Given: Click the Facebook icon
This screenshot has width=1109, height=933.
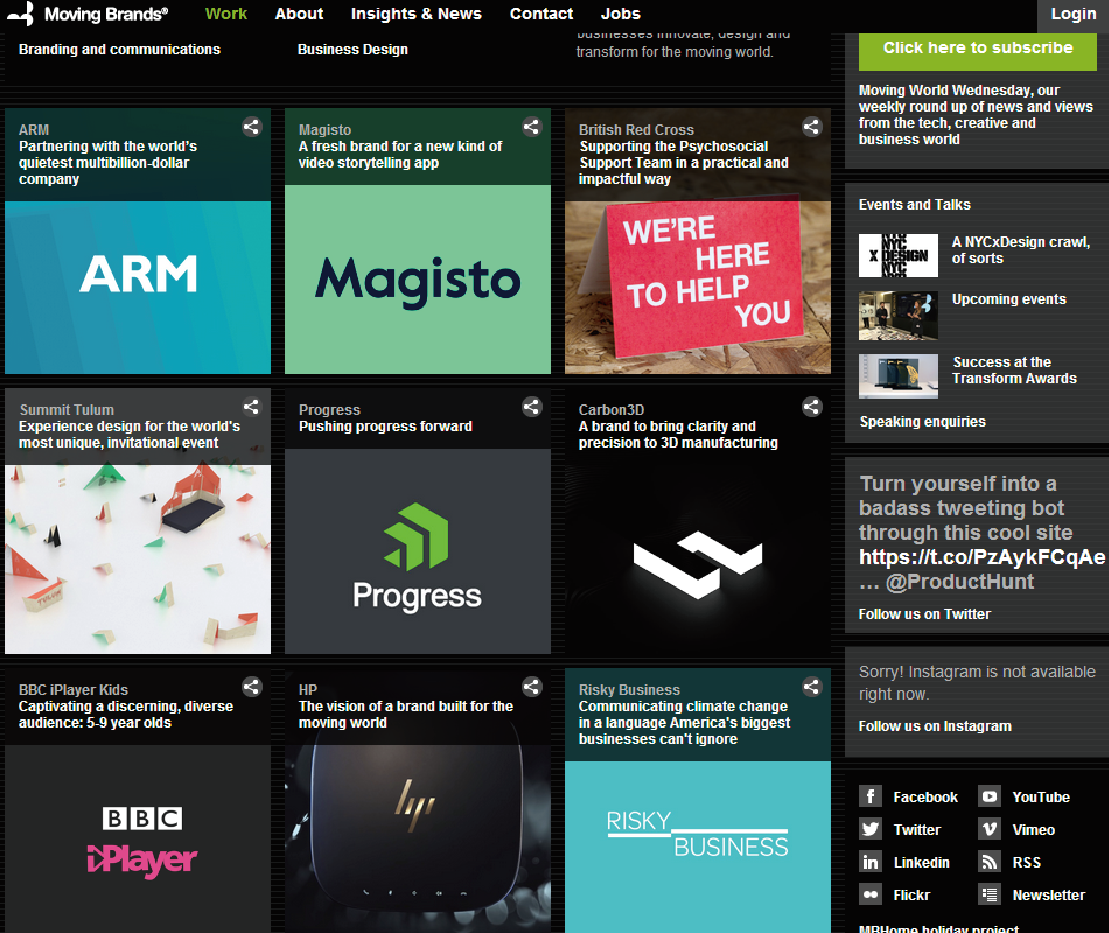Looking at the screenshot, I should coord(871,796).
